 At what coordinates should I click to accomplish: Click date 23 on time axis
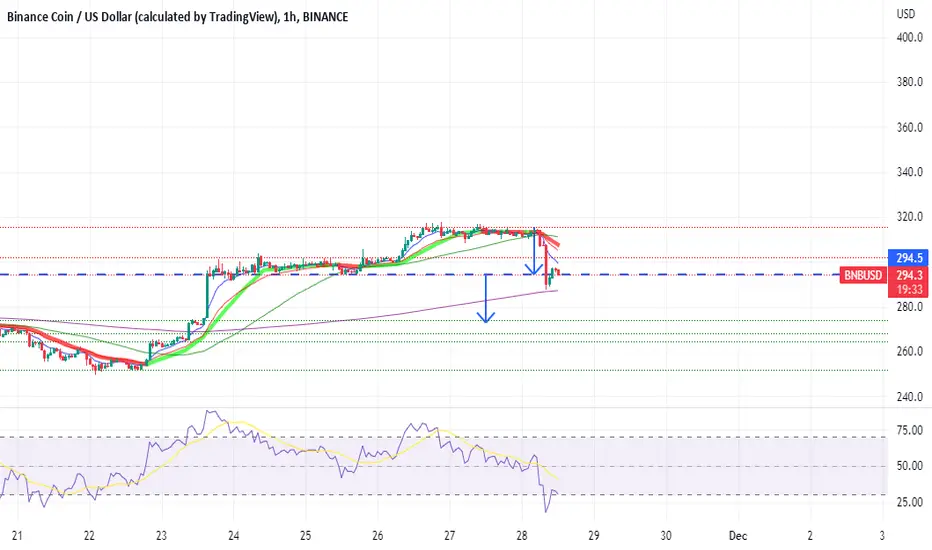[x=161, y=536]
